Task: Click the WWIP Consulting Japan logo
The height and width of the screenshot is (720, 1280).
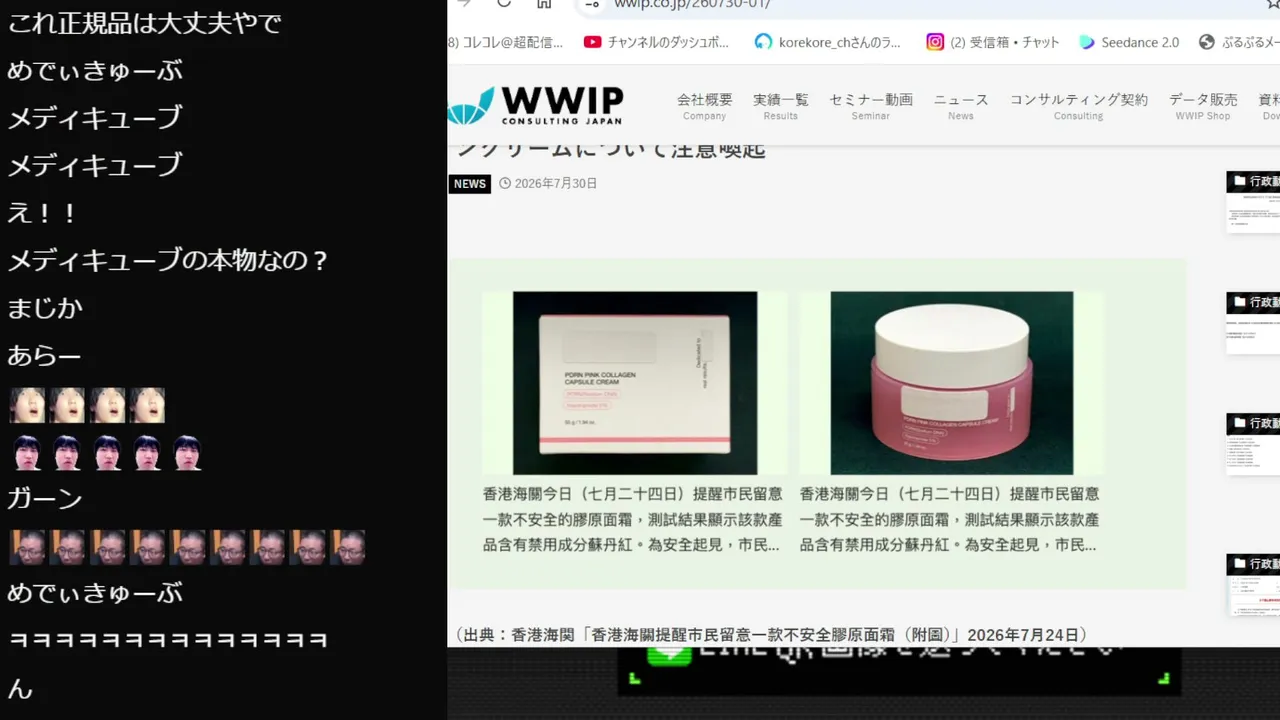Action: (x=536, y=105)
